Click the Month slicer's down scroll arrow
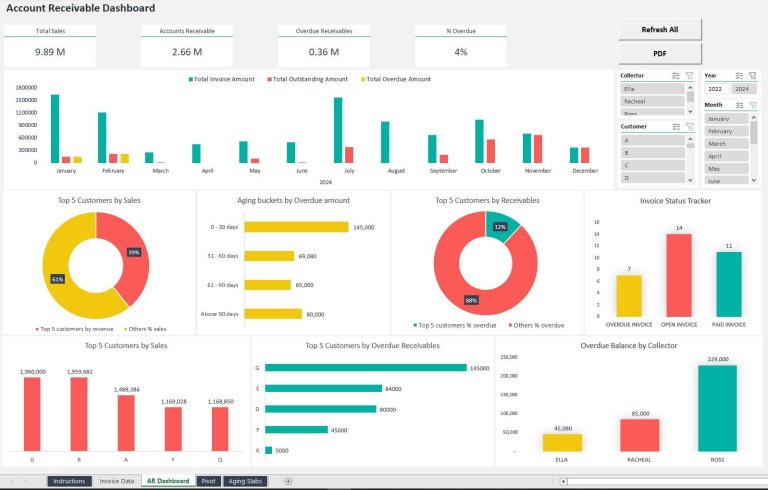Image resolution: width=768 pixels, height=490 pixels. tap(754, 180)
